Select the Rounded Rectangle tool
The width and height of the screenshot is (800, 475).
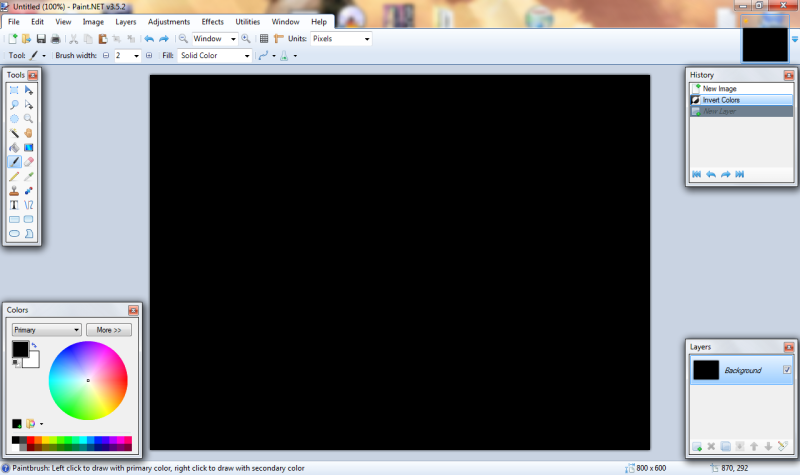pyautogui.click(x=29, y=219)
